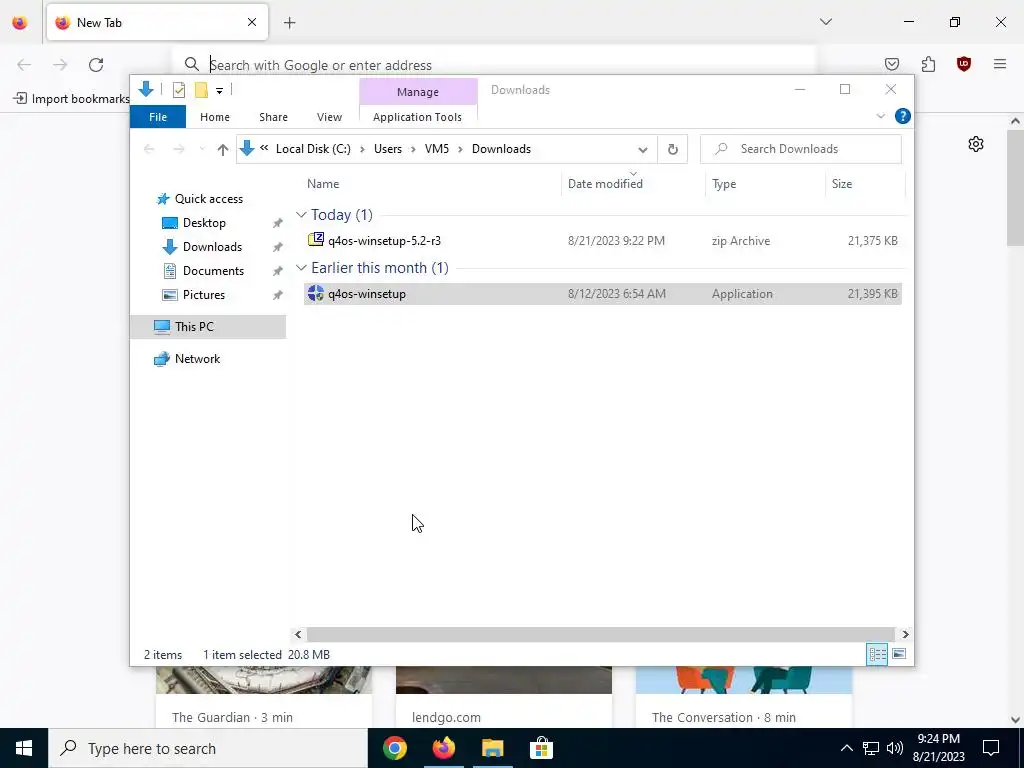Image resolution: width=1024 pixels, height=768 pixels.
Task: Show hidden system tray icons
Action: coord(846,748)
